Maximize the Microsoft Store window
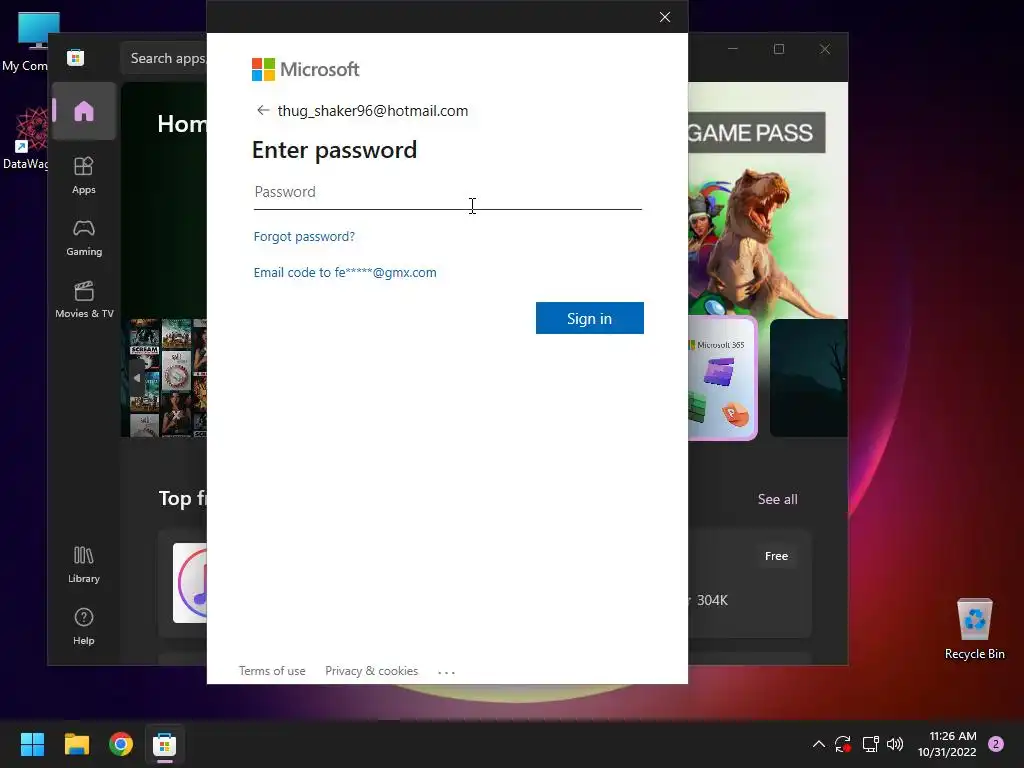 pyautogui.click(x=778, y=49)
